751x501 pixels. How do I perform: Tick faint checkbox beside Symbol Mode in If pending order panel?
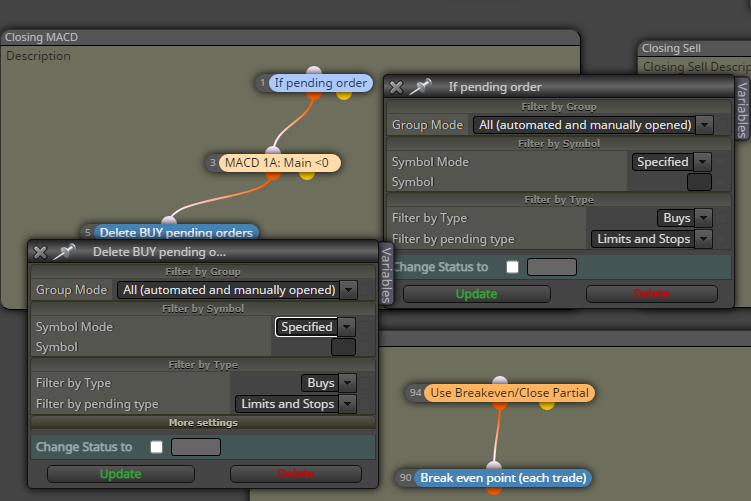(720, 162)
